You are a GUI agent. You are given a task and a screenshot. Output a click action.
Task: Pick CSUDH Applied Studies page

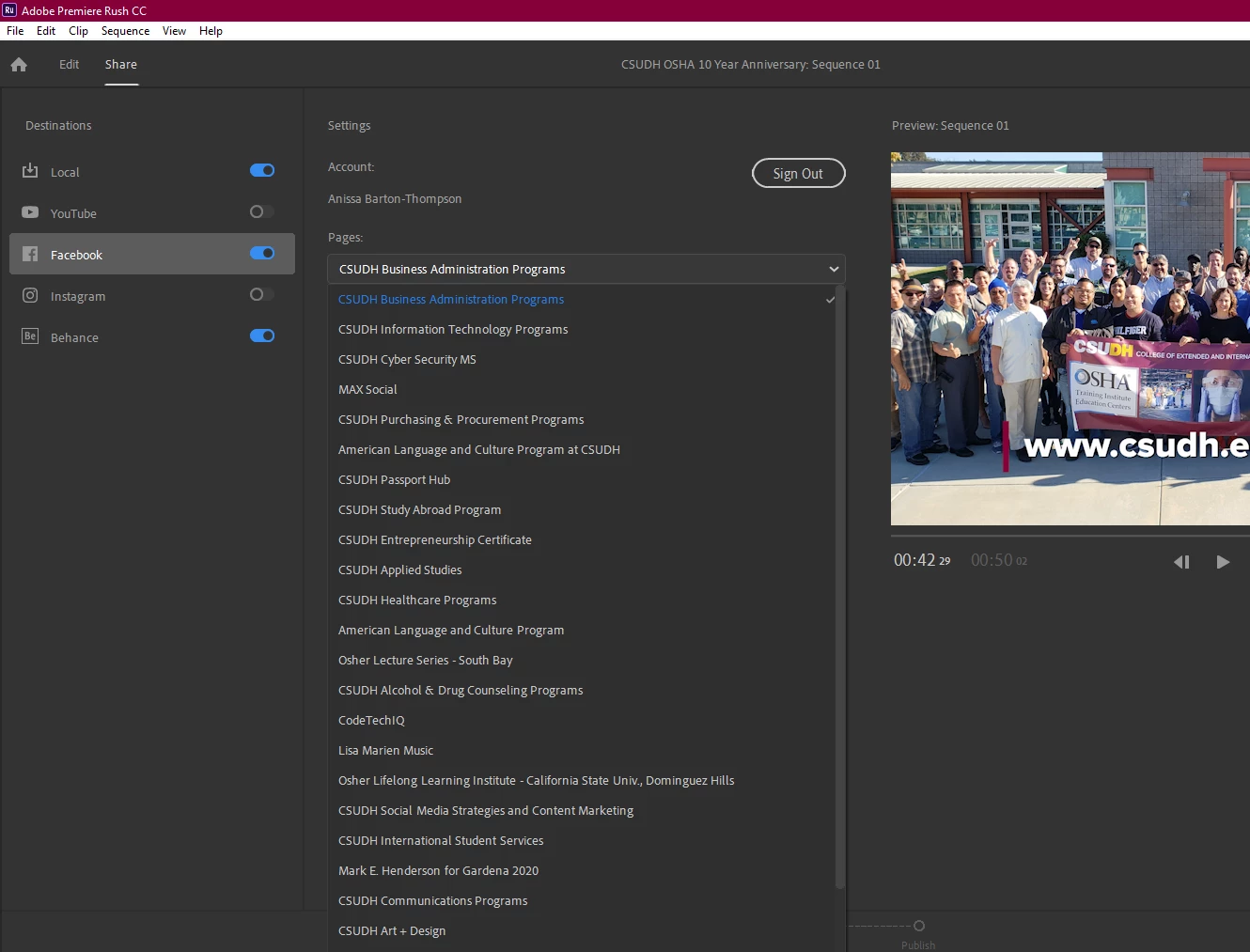[x=582, y=570]
